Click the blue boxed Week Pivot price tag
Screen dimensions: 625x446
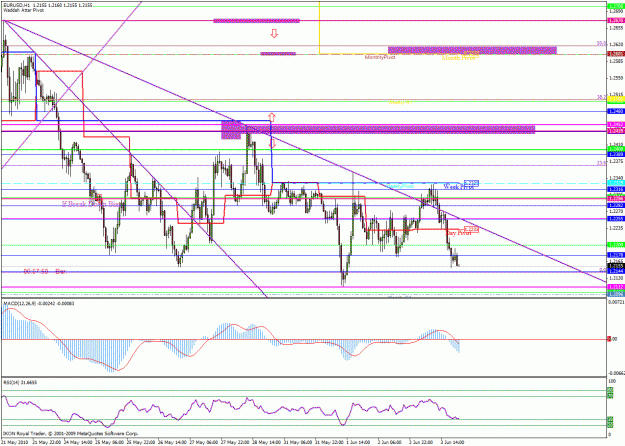(471, 183)
